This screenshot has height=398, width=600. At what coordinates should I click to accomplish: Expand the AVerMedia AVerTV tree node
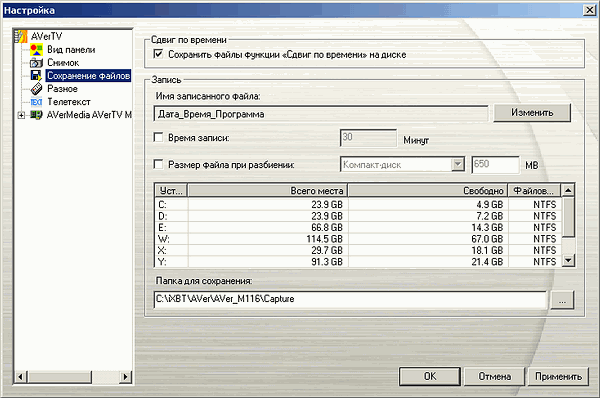point(21,115)
